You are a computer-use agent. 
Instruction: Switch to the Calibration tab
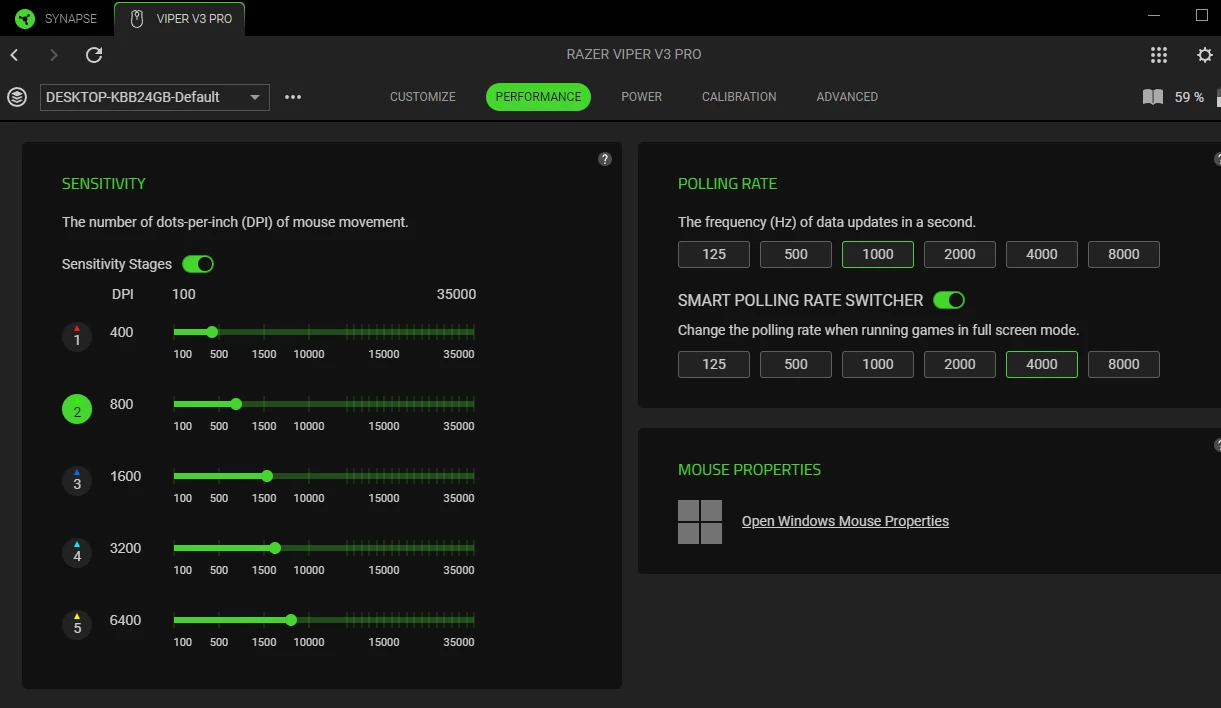click(x=739, y=97)
